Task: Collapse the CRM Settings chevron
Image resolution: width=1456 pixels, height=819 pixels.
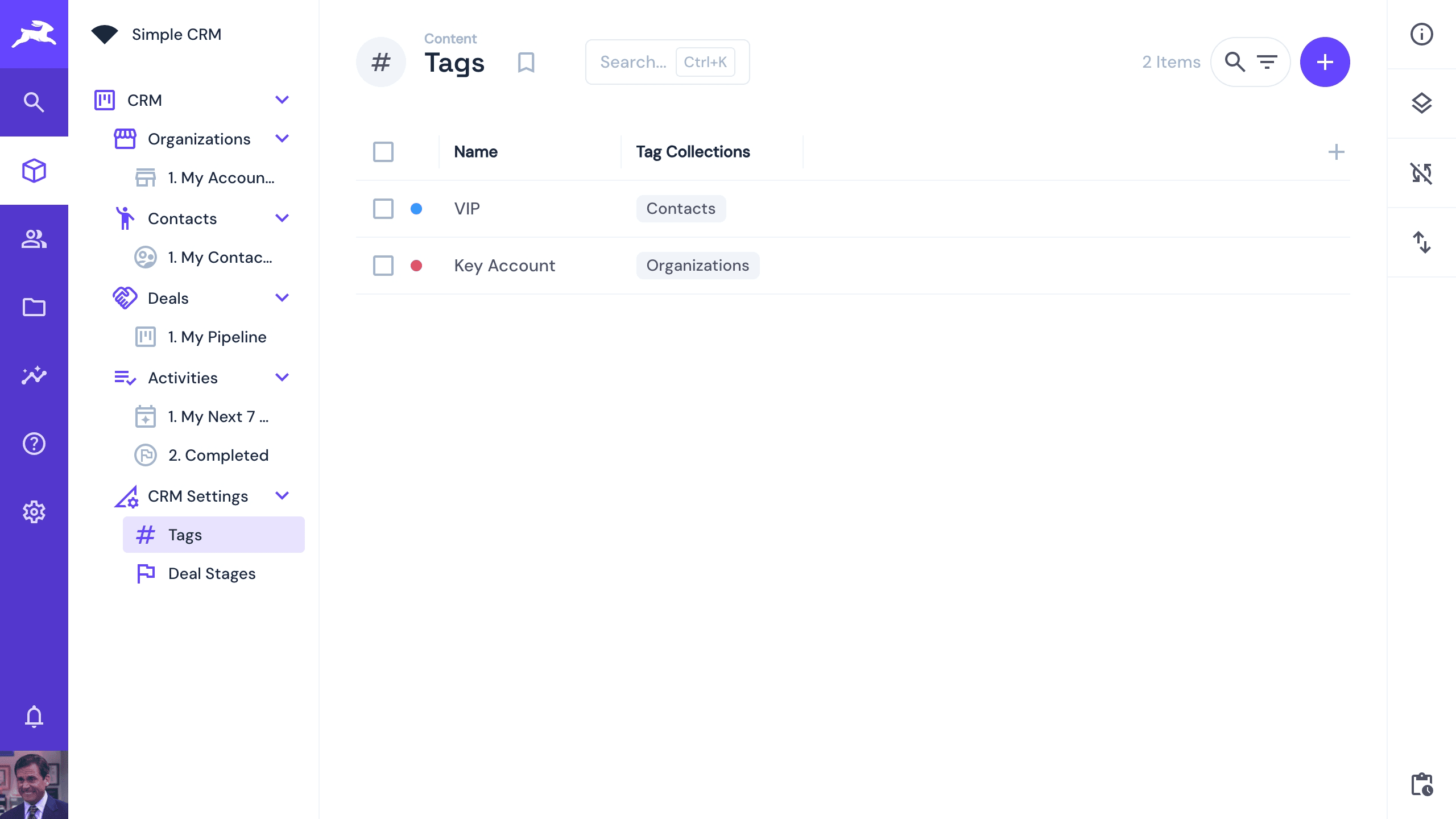Action: (282, 496)
